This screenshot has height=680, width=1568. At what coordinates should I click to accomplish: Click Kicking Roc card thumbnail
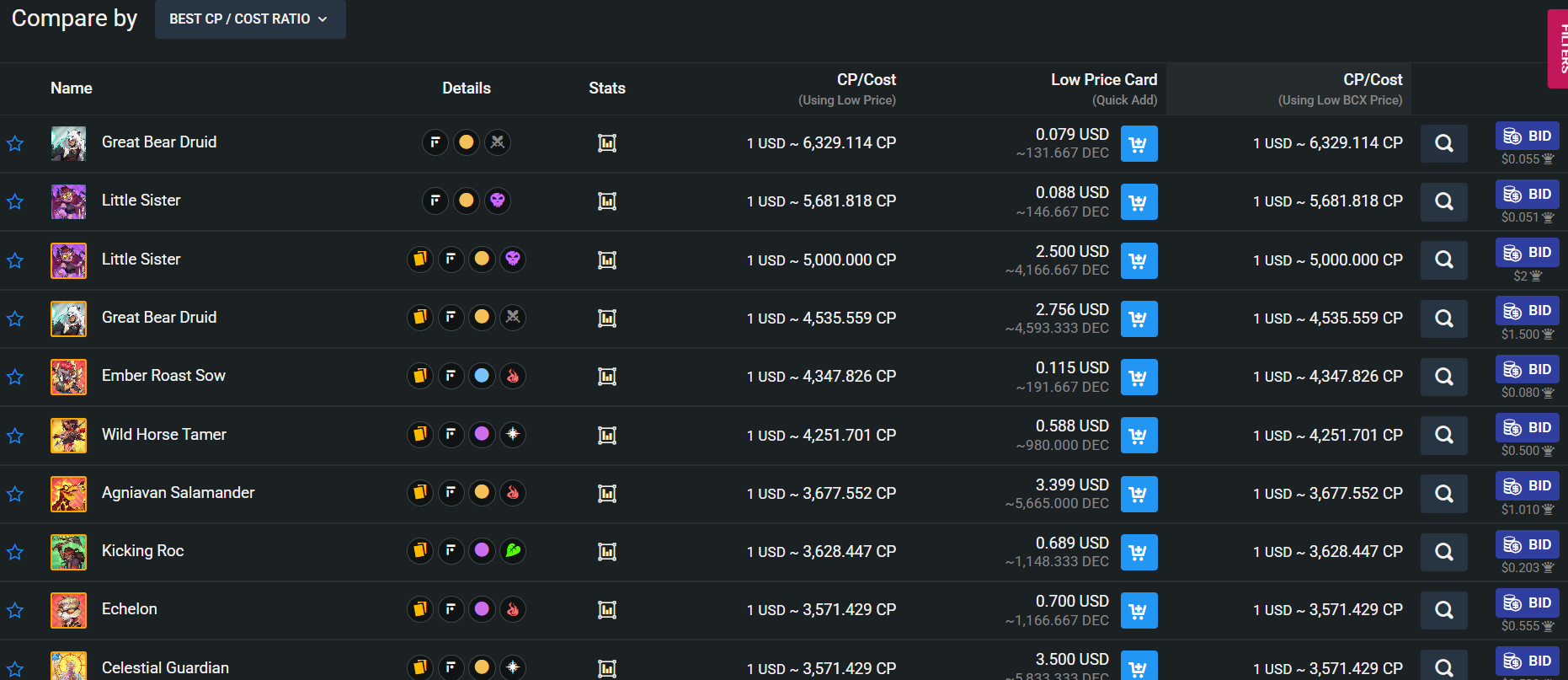click(x=68, y=552)
